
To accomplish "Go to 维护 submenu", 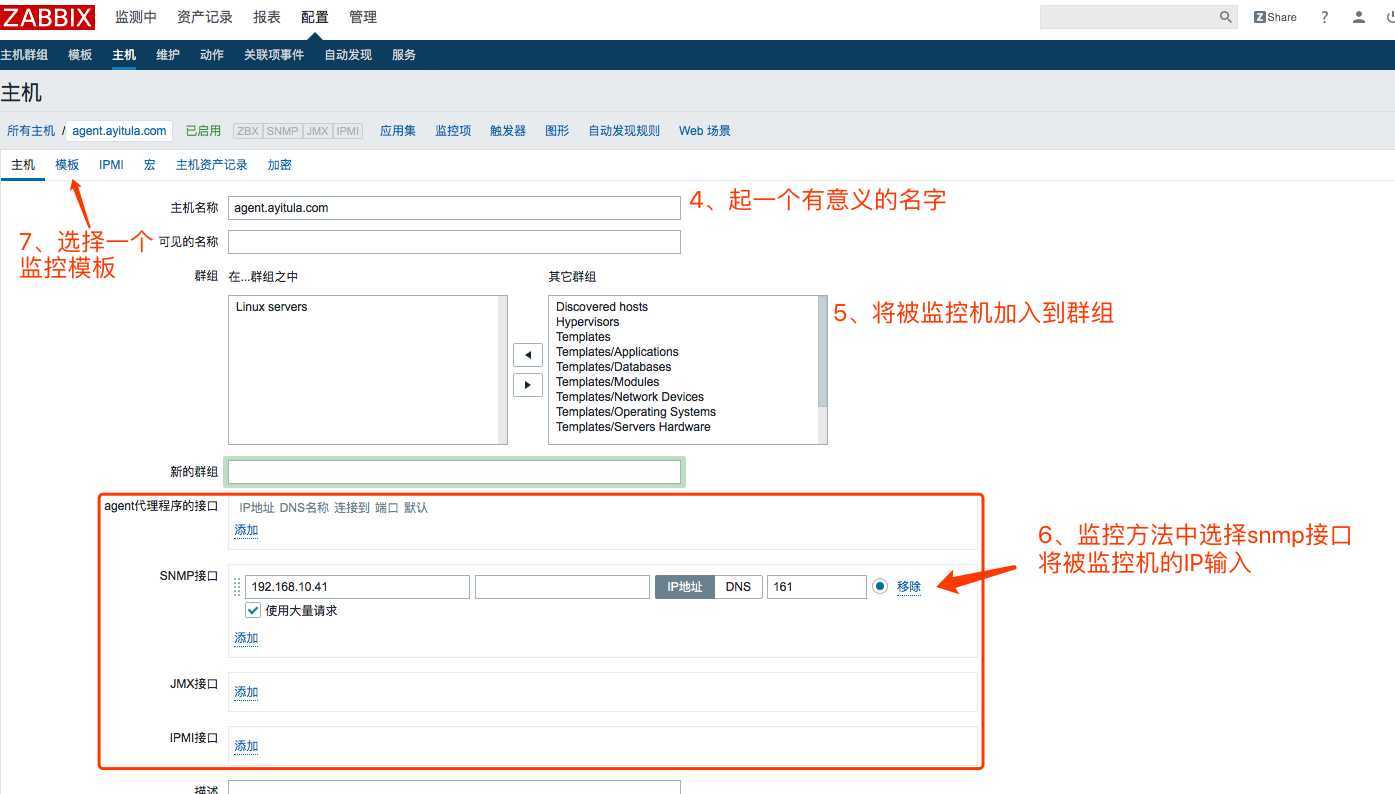I will click(x=168, y=55).
